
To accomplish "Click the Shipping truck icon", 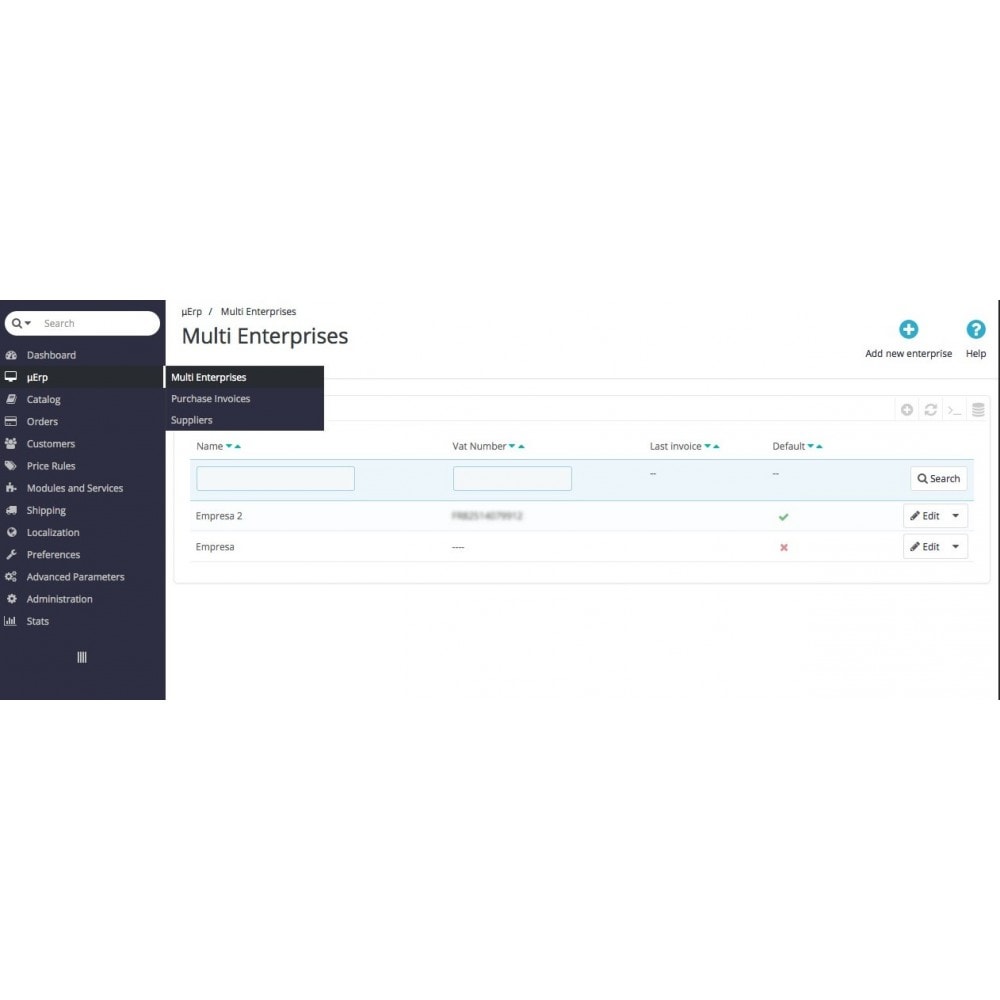I will [11, 510].
